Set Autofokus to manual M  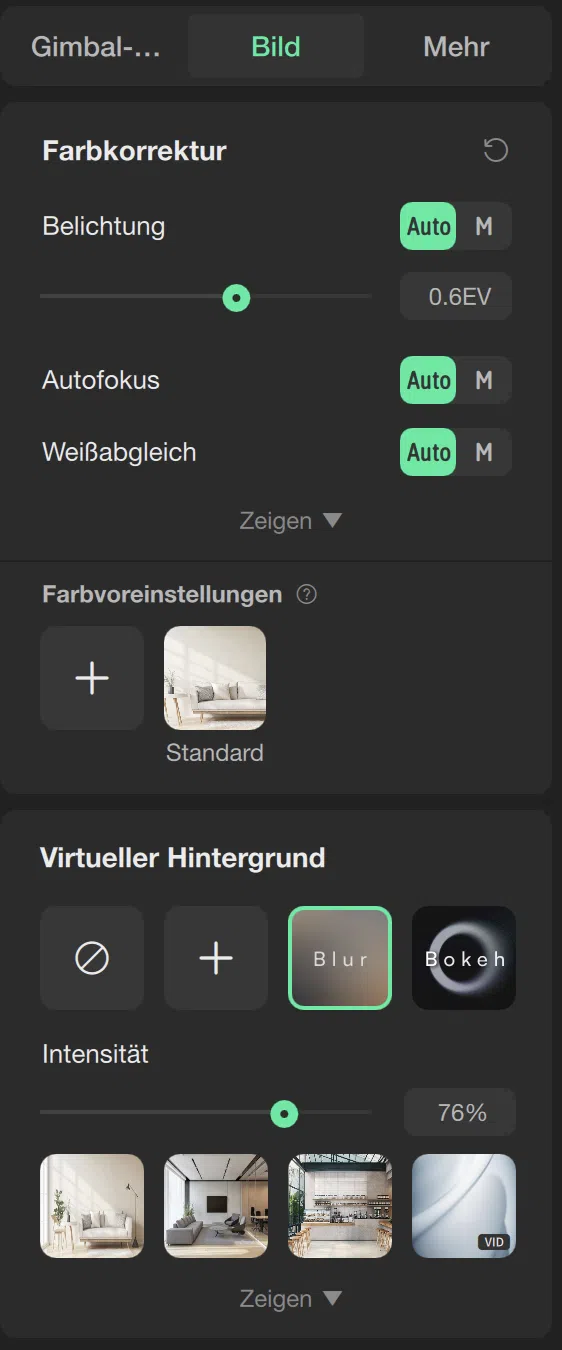tap(484, 380)
